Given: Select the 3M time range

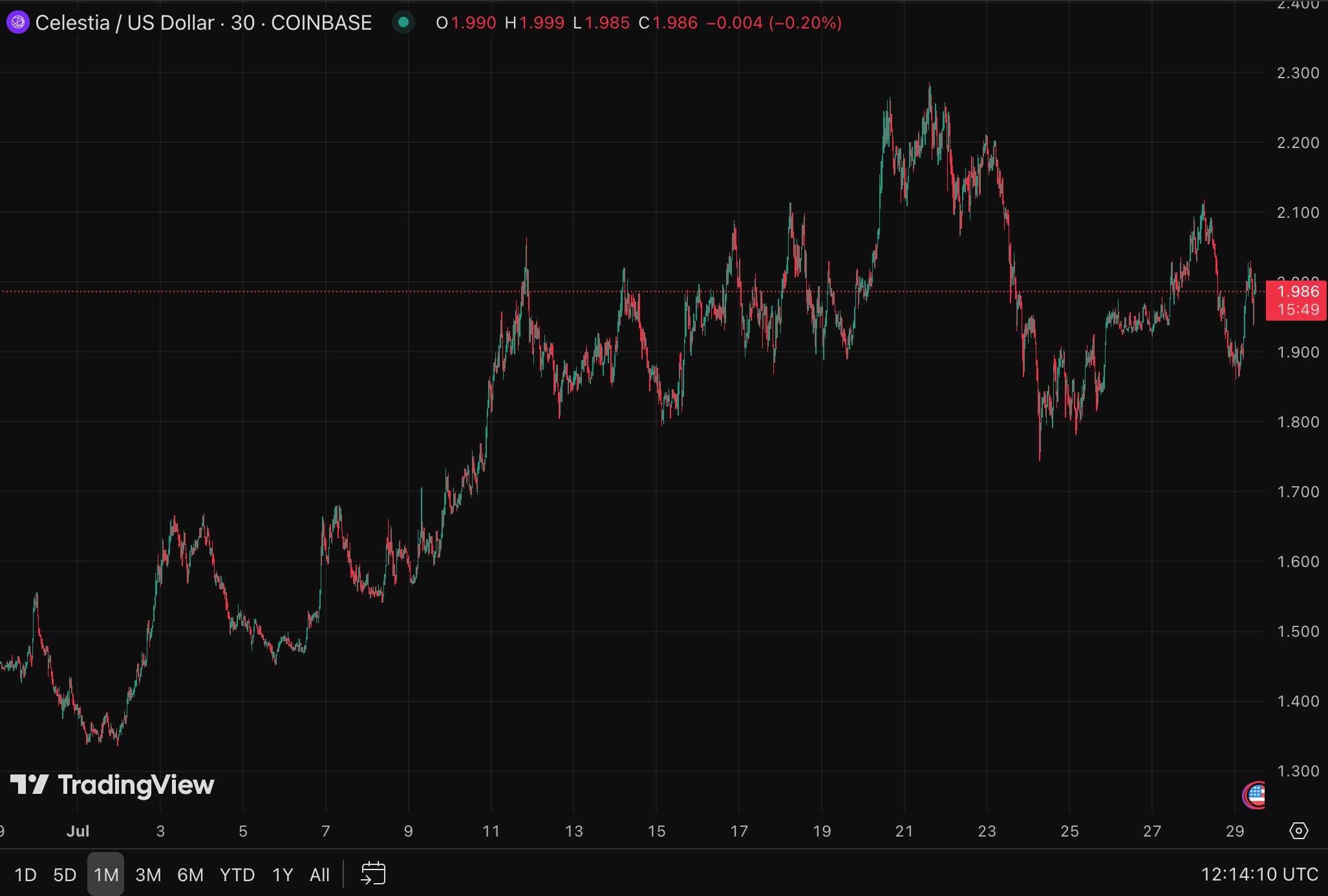Looking at the screenshot, I should (x=148, y=875).
